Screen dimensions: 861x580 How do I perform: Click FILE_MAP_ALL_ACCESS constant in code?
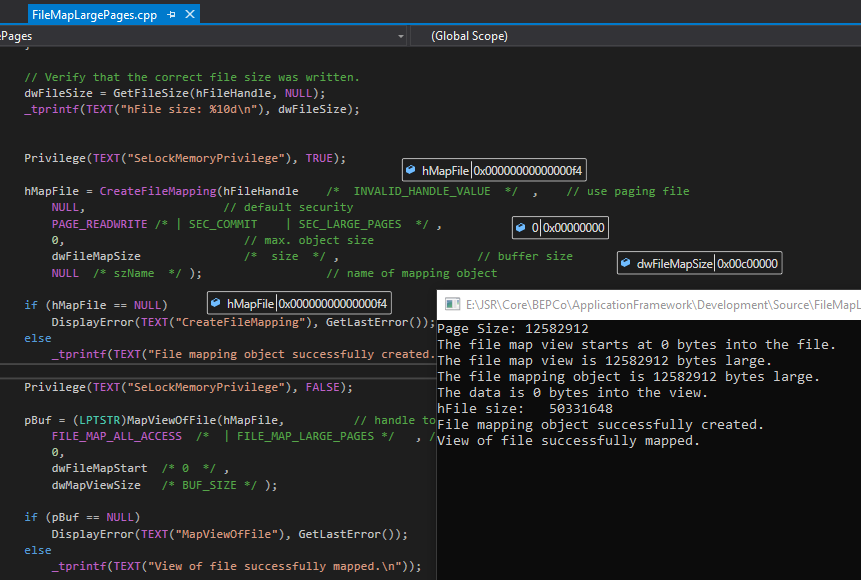(116, 436)
